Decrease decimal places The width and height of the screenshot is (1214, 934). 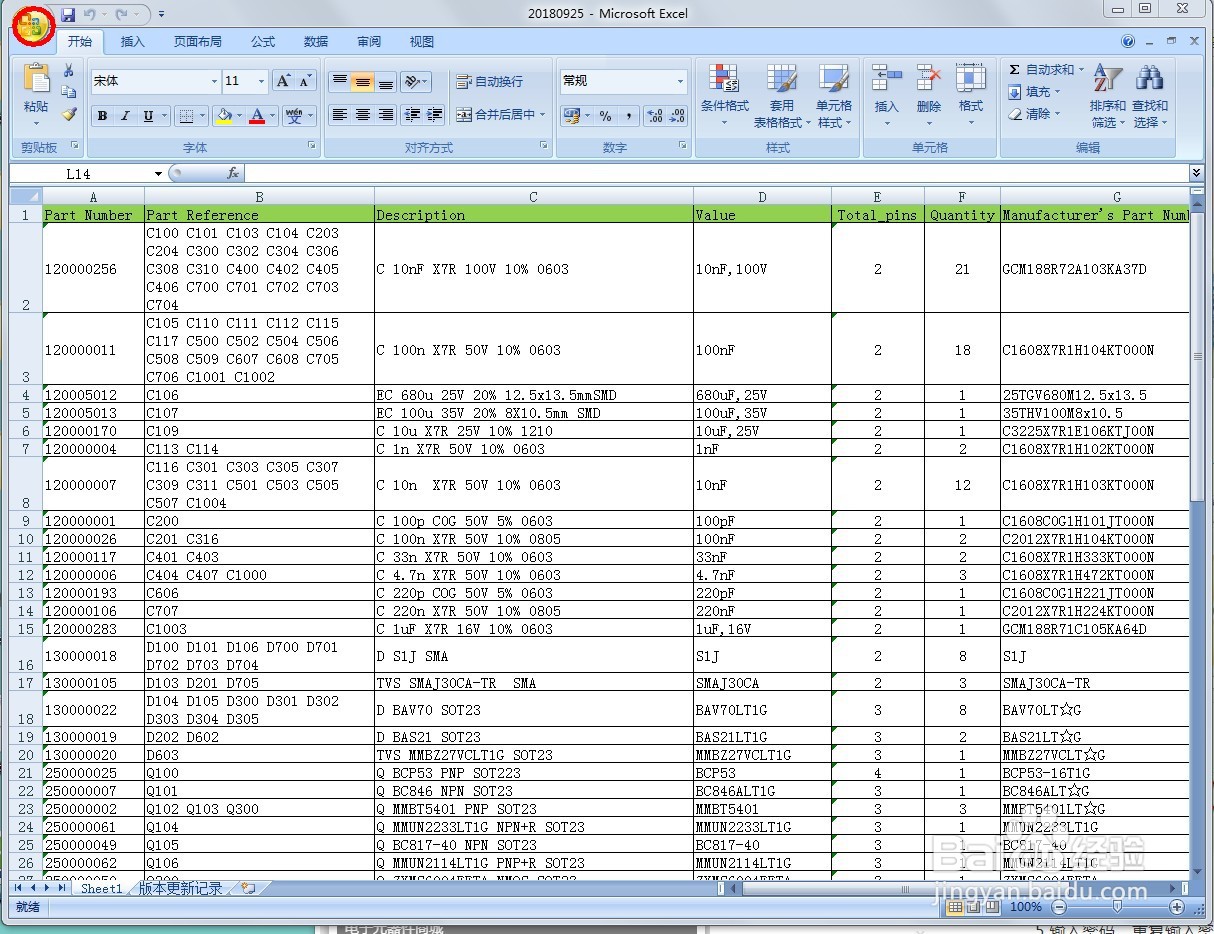click(x=678, y=116)
